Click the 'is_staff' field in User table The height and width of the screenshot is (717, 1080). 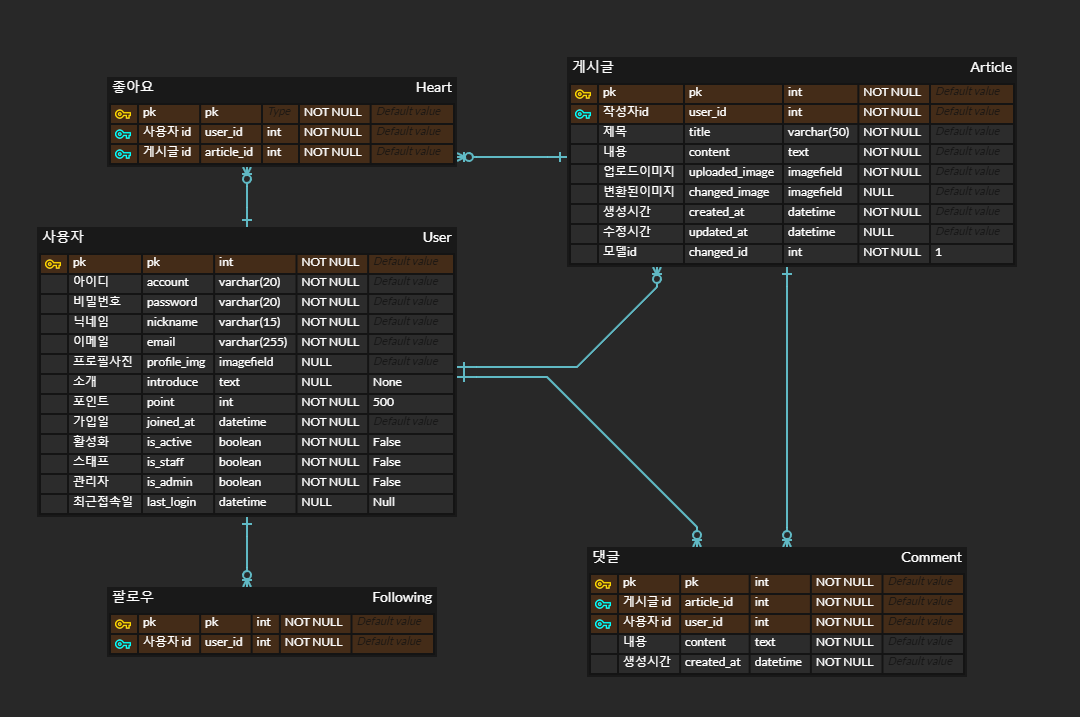(178, 462)
